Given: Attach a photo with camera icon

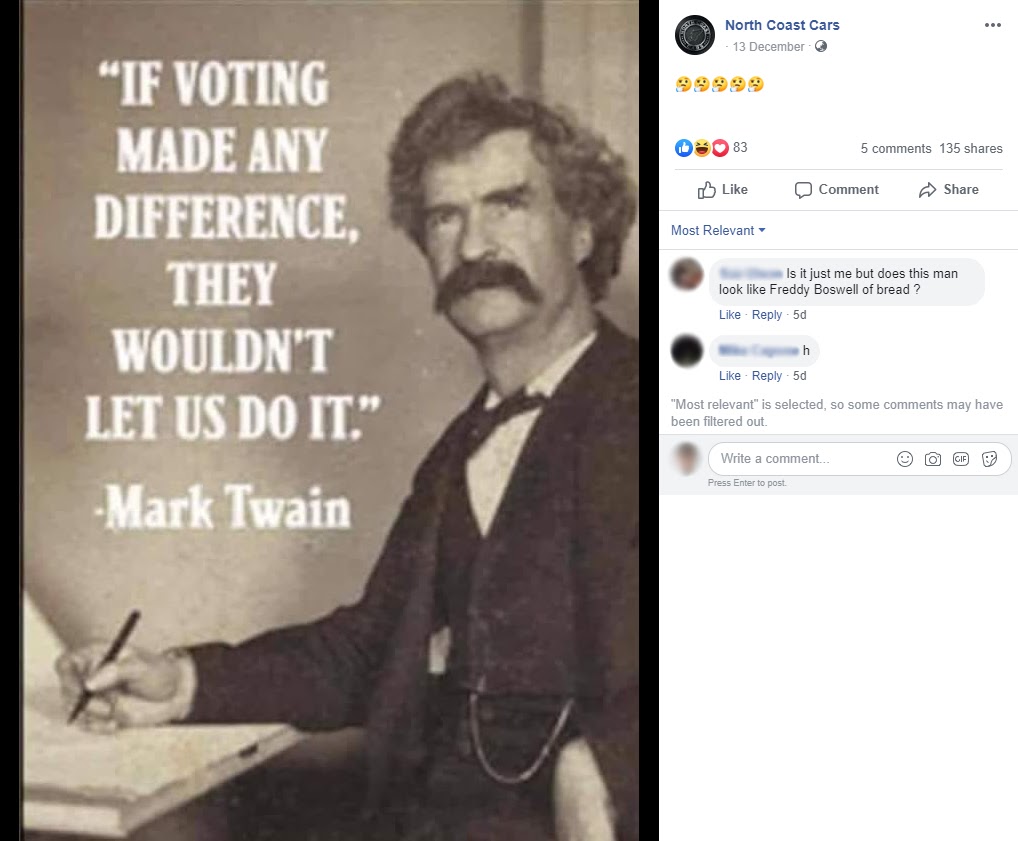Looking at the screenshot, I should pyautogui.click(x=933, y=459).
